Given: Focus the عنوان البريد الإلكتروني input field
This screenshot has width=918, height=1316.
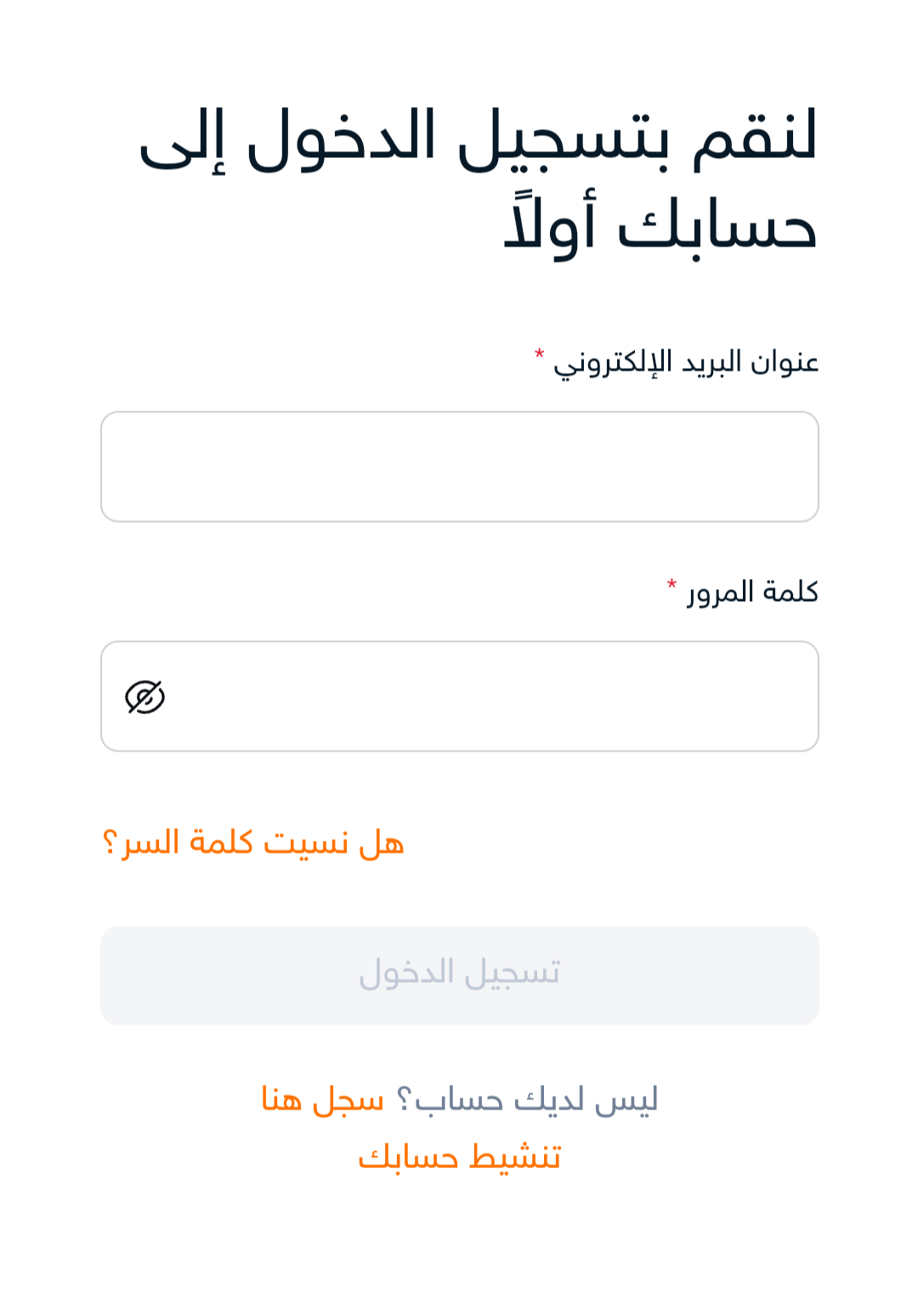Looking at the screenshot, I should tap(460, 467).
